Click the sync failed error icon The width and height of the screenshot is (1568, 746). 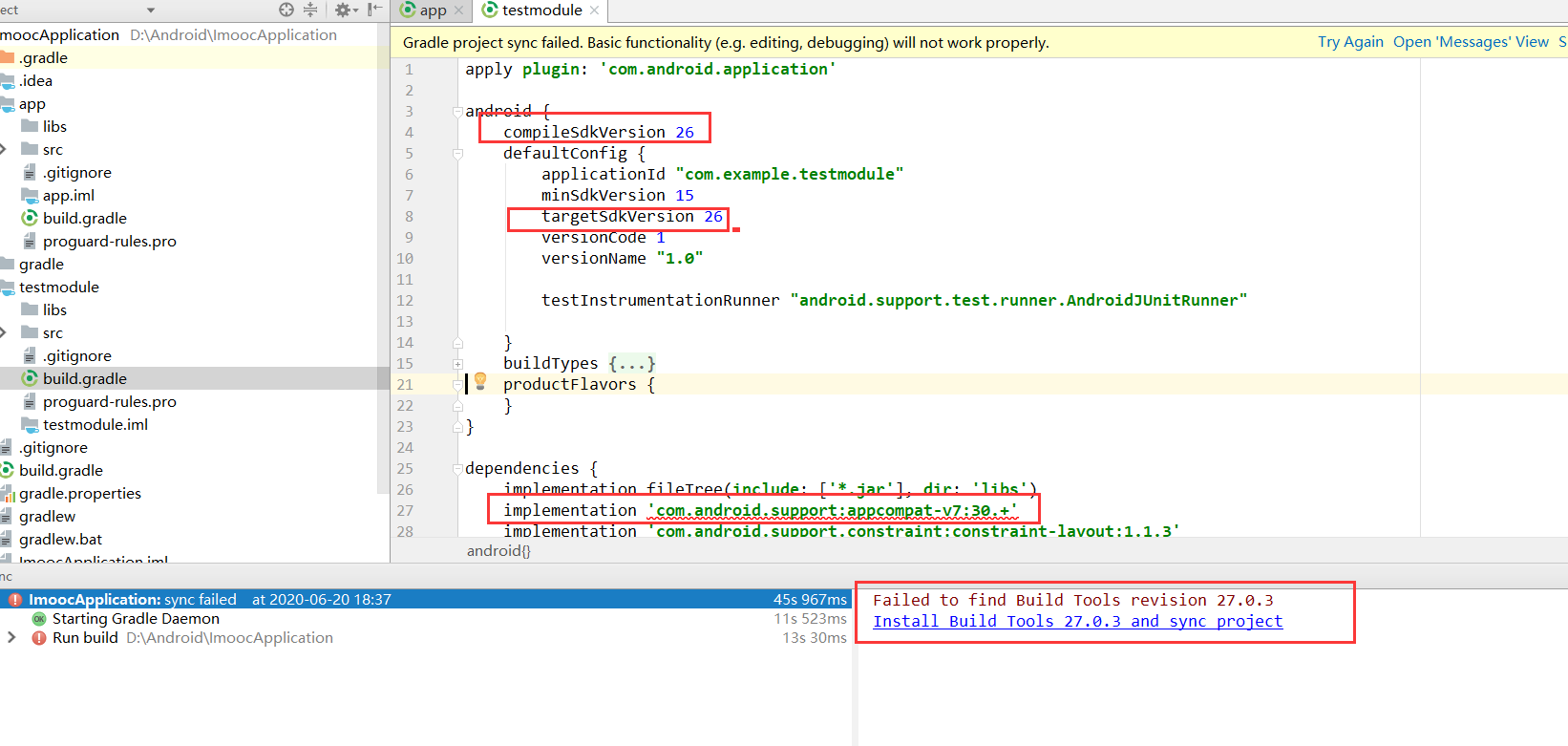tap(15, 599)
